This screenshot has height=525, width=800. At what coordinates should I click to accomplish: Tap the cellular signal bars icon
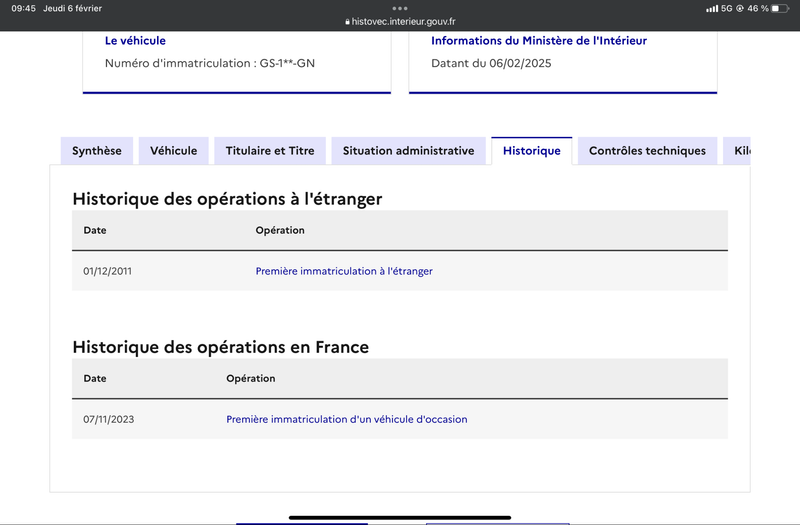tap(712, 9)
